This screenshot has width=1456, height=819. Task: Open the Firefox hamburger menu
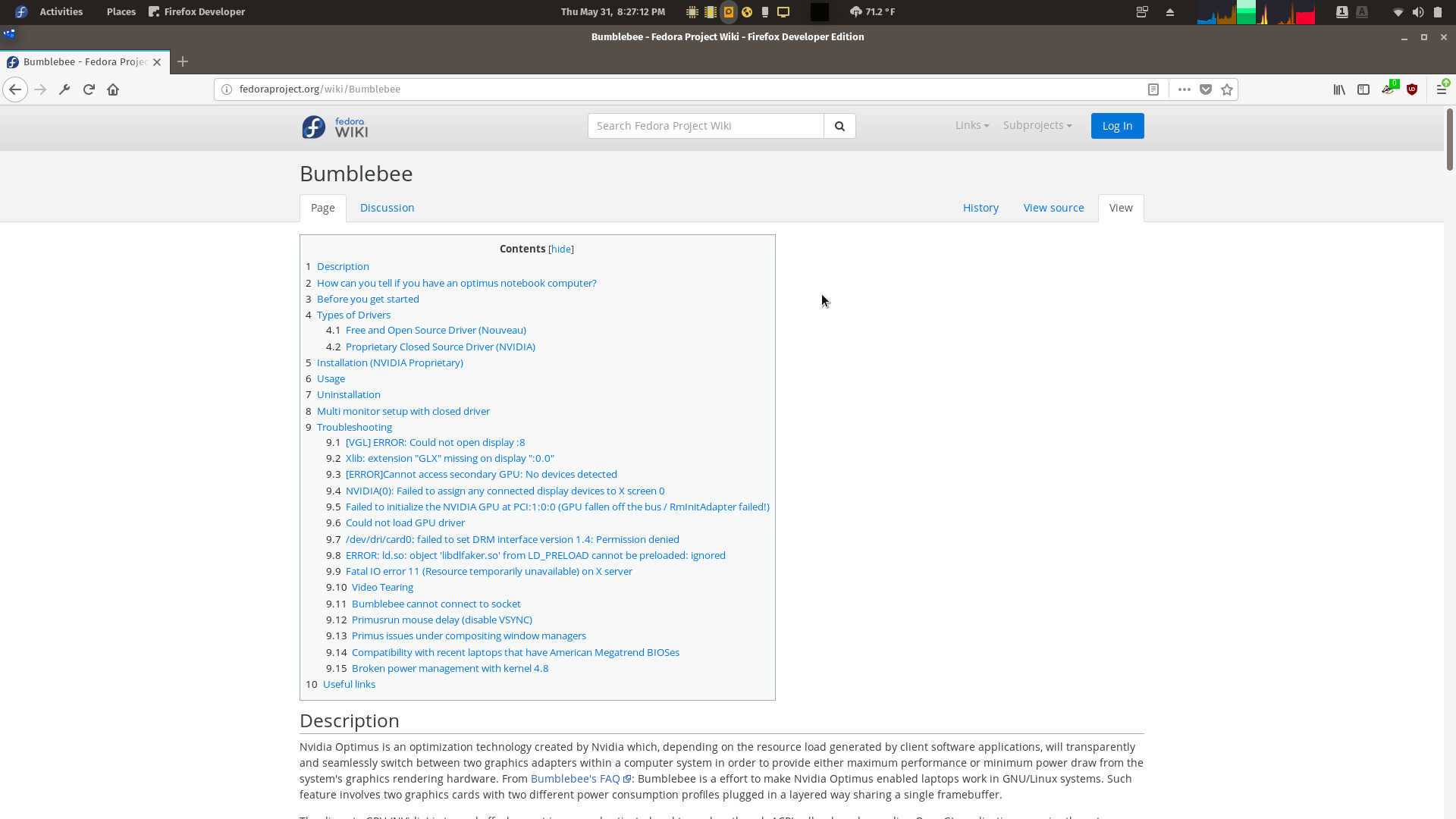[x=1442, y=89]
